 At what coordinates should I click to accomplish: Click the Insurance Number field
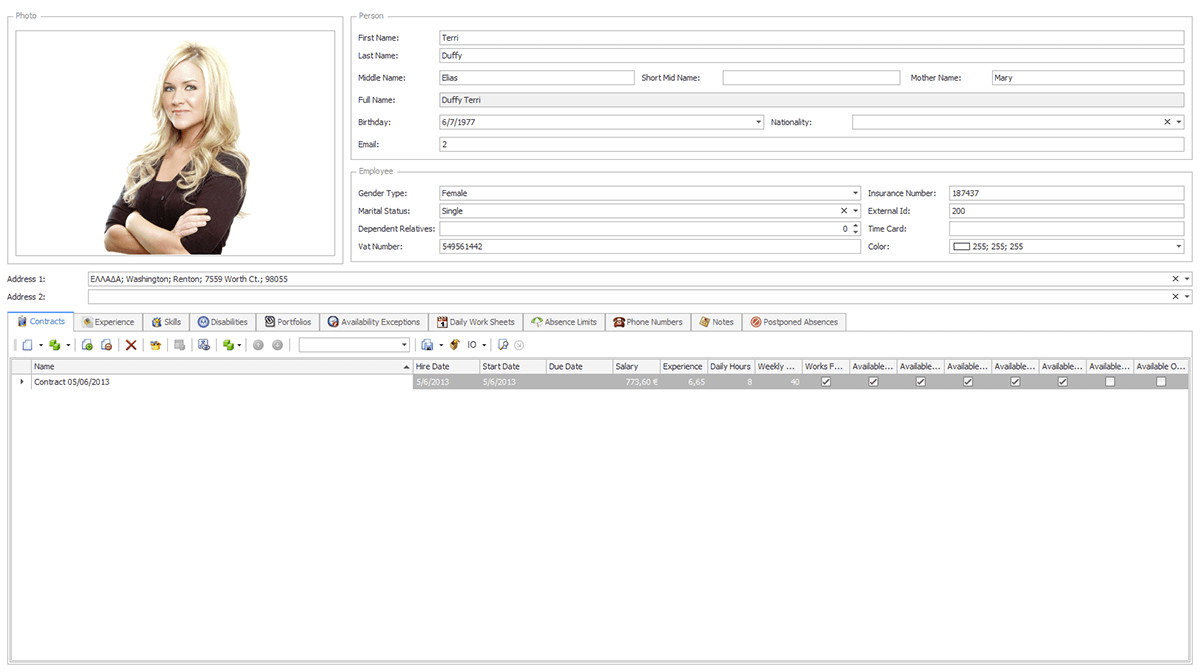pyautogui.click(x=1066, y=193)
